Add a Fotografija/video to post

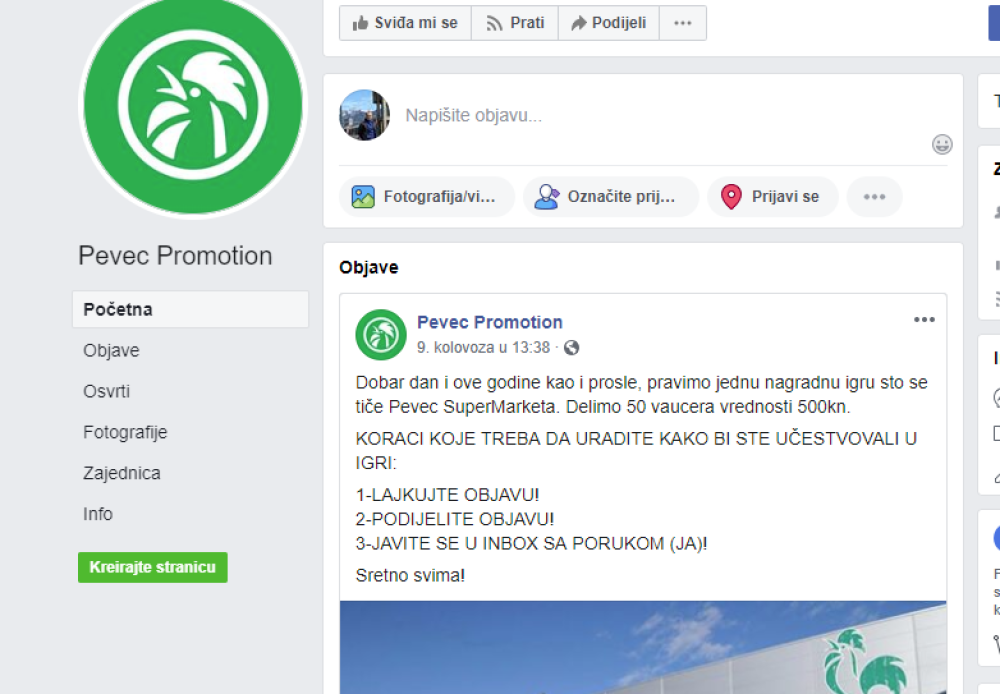click(426, 196)
